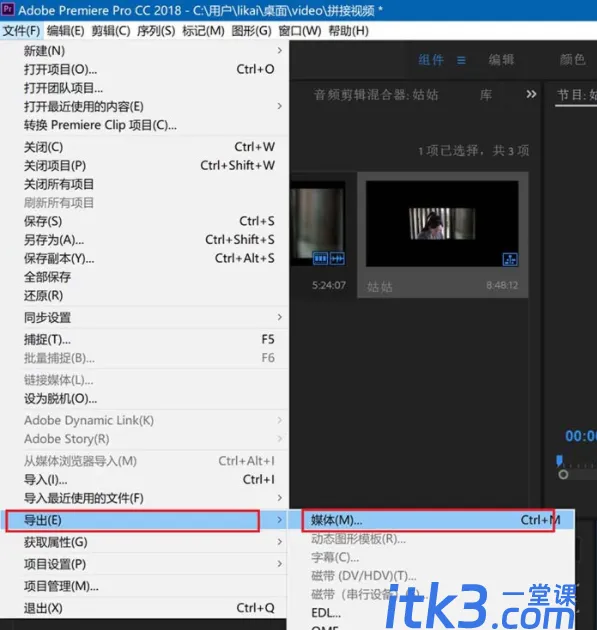Open 组件 workspace menu icon
Screen dimensions: 597x630
(461, 60)
